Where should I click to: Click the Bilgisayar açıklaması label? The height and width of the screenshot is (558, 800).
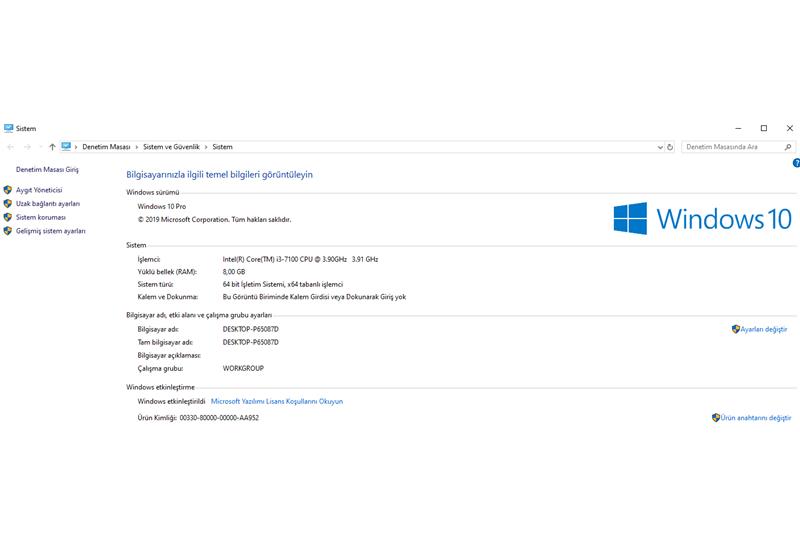coord(169,356)
